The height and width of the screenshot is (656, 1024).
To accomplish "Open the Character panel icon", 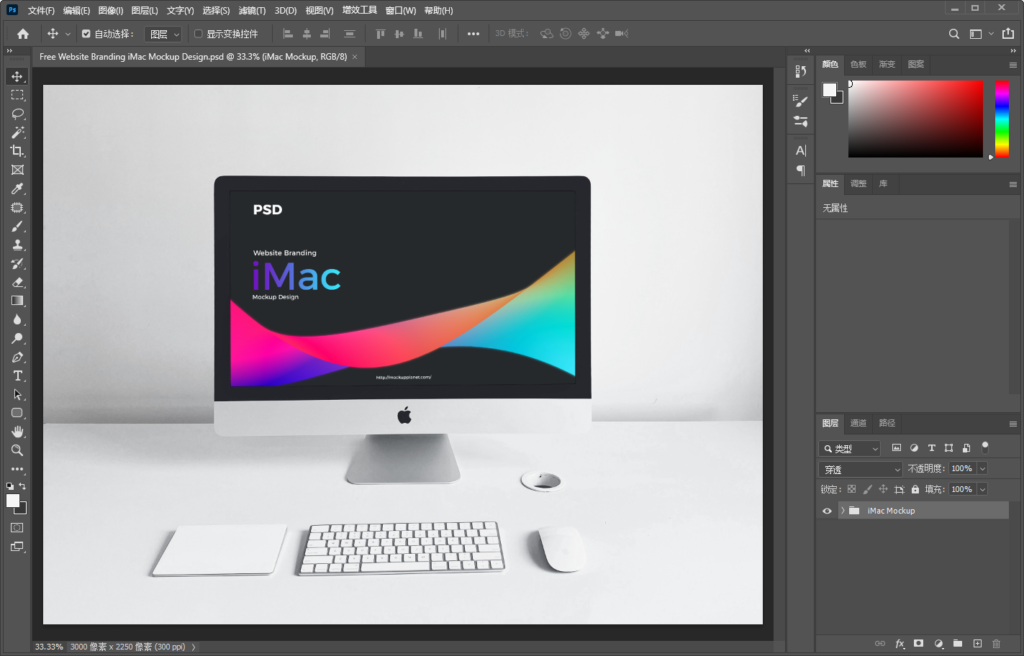I will click(x=801, y=150).
